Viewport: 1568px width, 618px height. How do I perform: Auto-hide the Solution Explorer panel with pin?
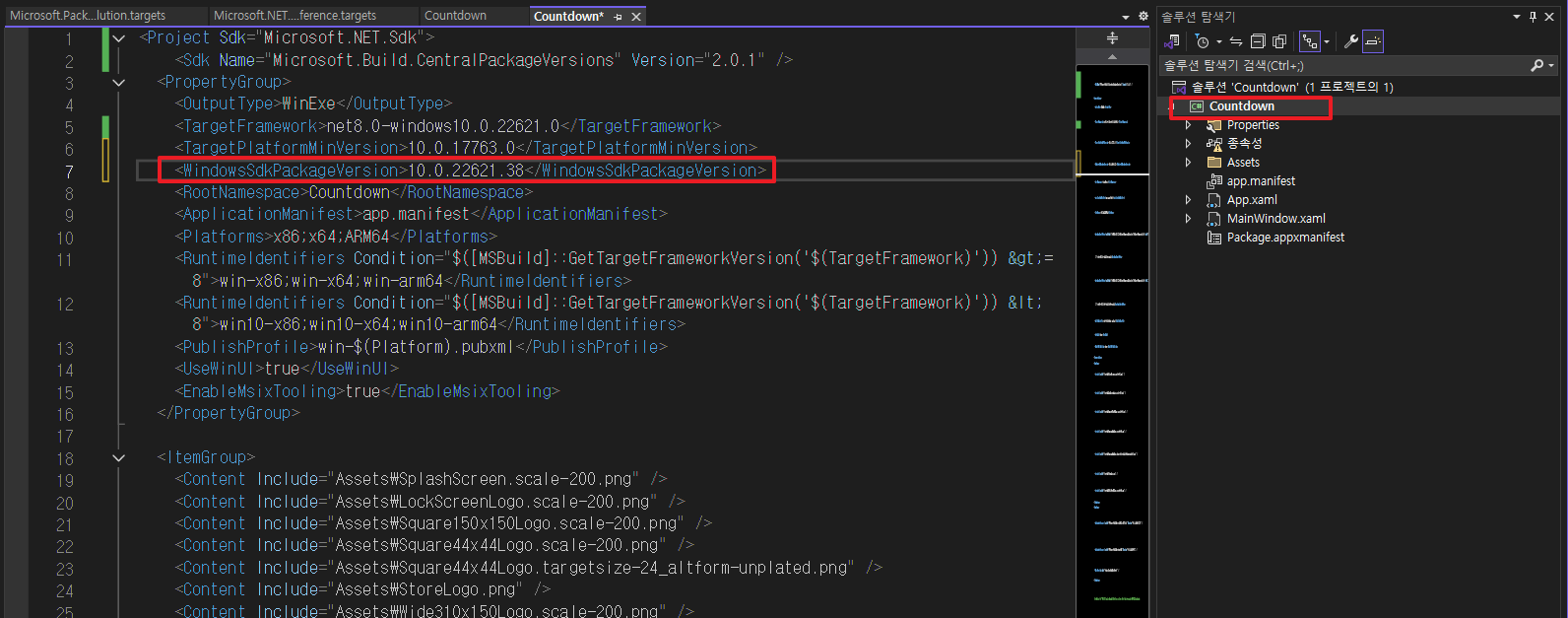[1533, 17]
